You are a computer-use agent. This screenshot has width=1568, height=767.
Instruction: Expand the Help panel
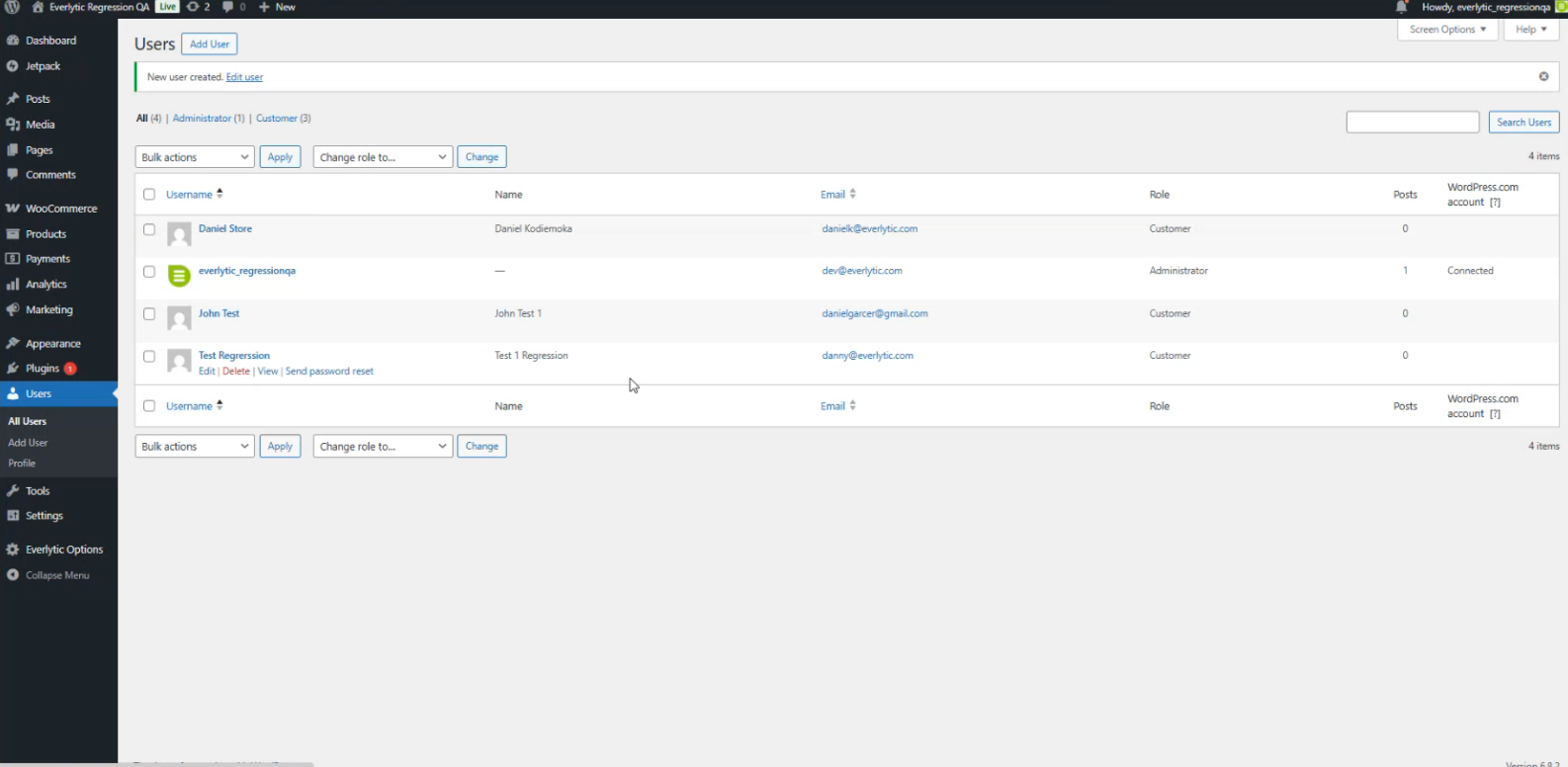pyautogui.click(x=1531, y=30)
